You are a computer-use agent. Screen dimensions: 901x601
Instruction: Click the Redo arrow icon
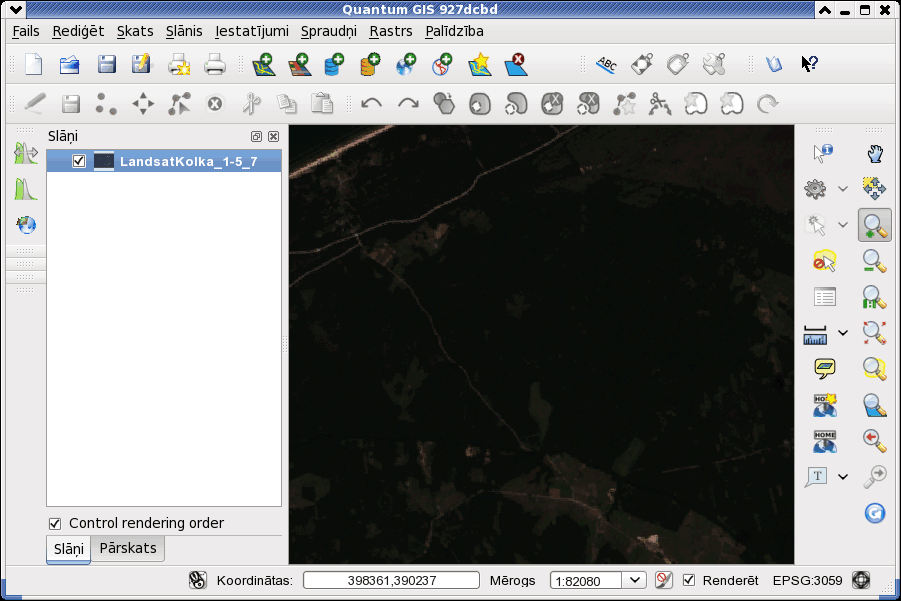(408, 104)
